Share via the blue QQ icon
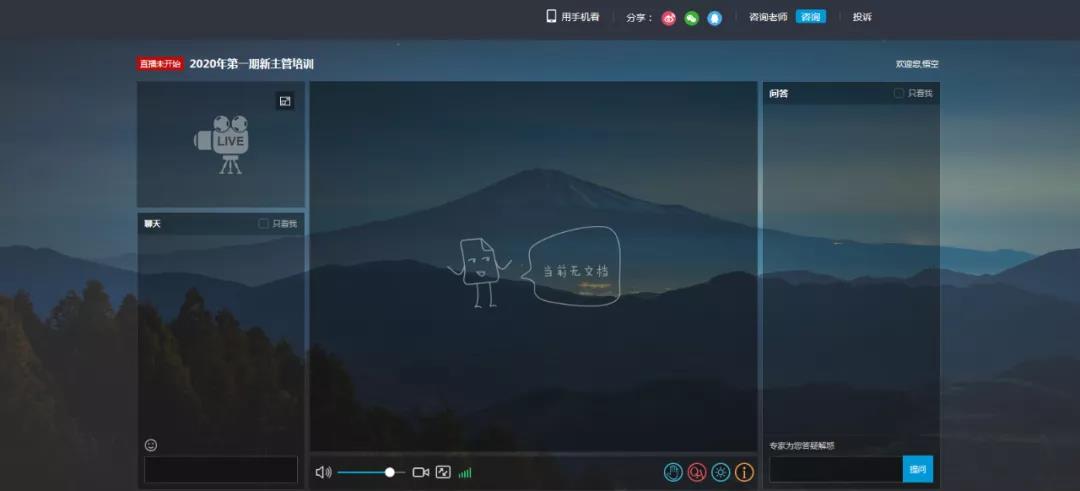1080x491 pixels. coord(714,18)
